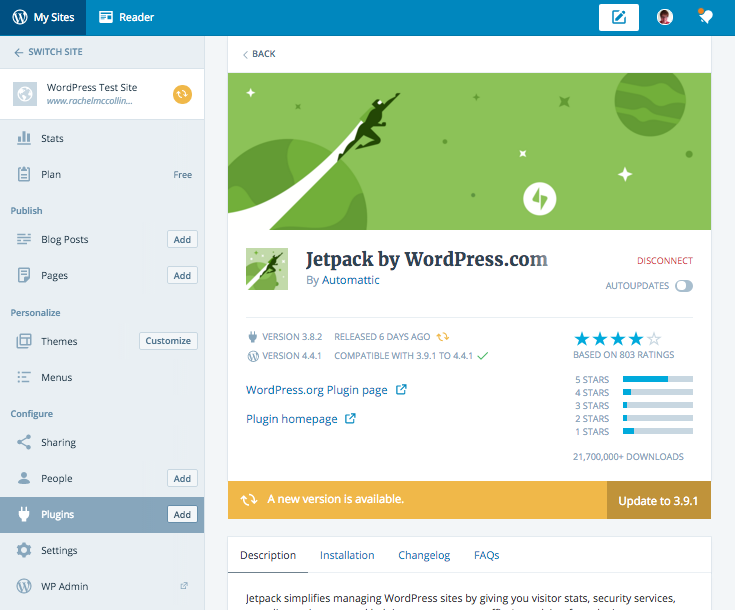The height and width of the screenshot is (610, 735).
Task: Click the Menus list icon
Action: click(24, 377)
